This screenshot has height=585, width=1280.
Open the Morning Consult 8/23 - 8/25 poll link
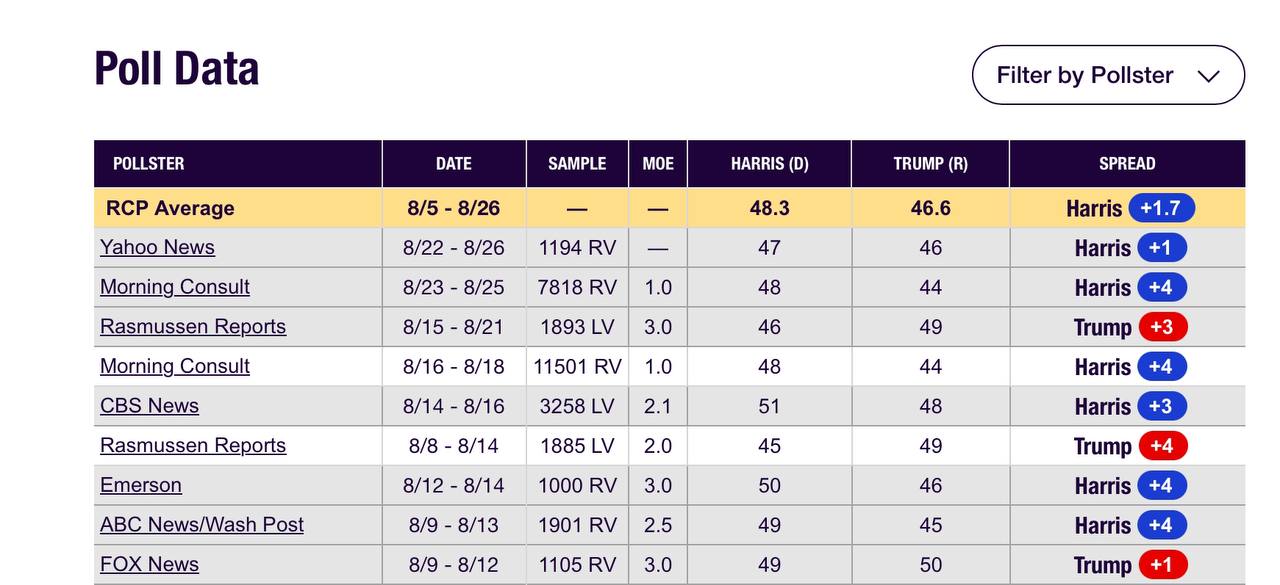point(175,287)
